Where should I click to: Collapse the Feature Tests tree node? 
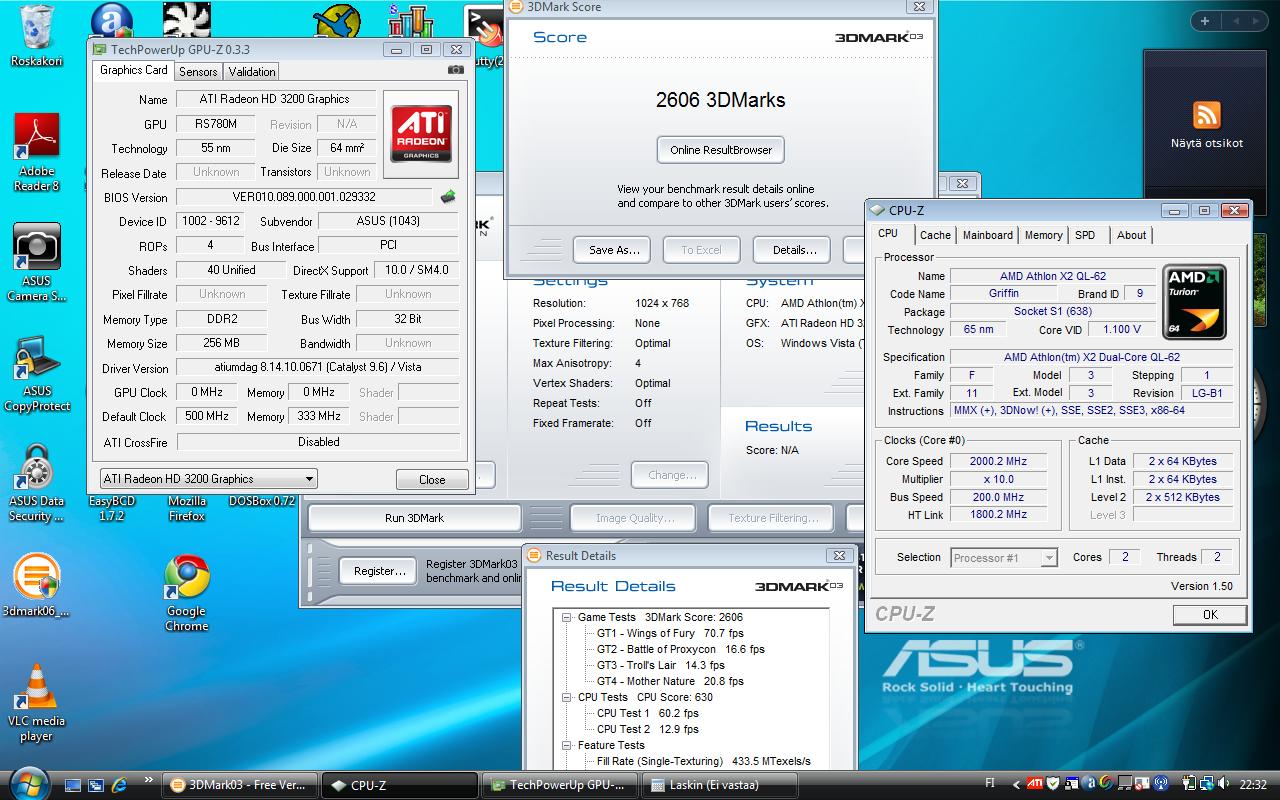point(567,745)
